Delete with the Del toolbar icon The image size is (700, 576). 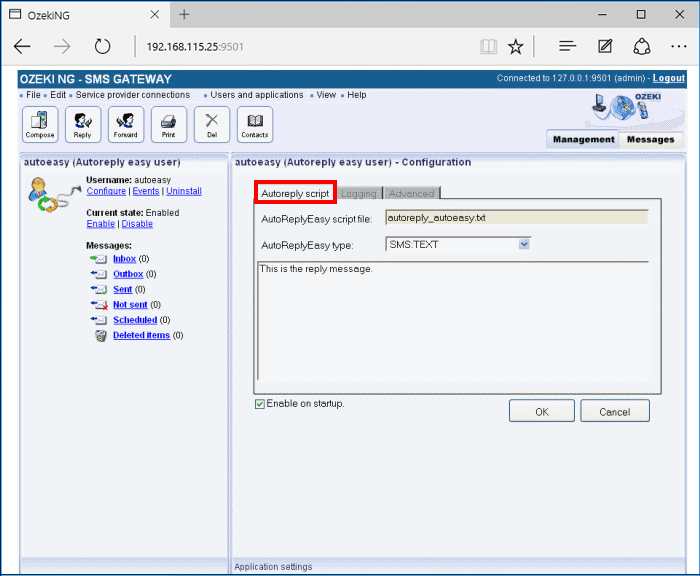coord(212,125)
